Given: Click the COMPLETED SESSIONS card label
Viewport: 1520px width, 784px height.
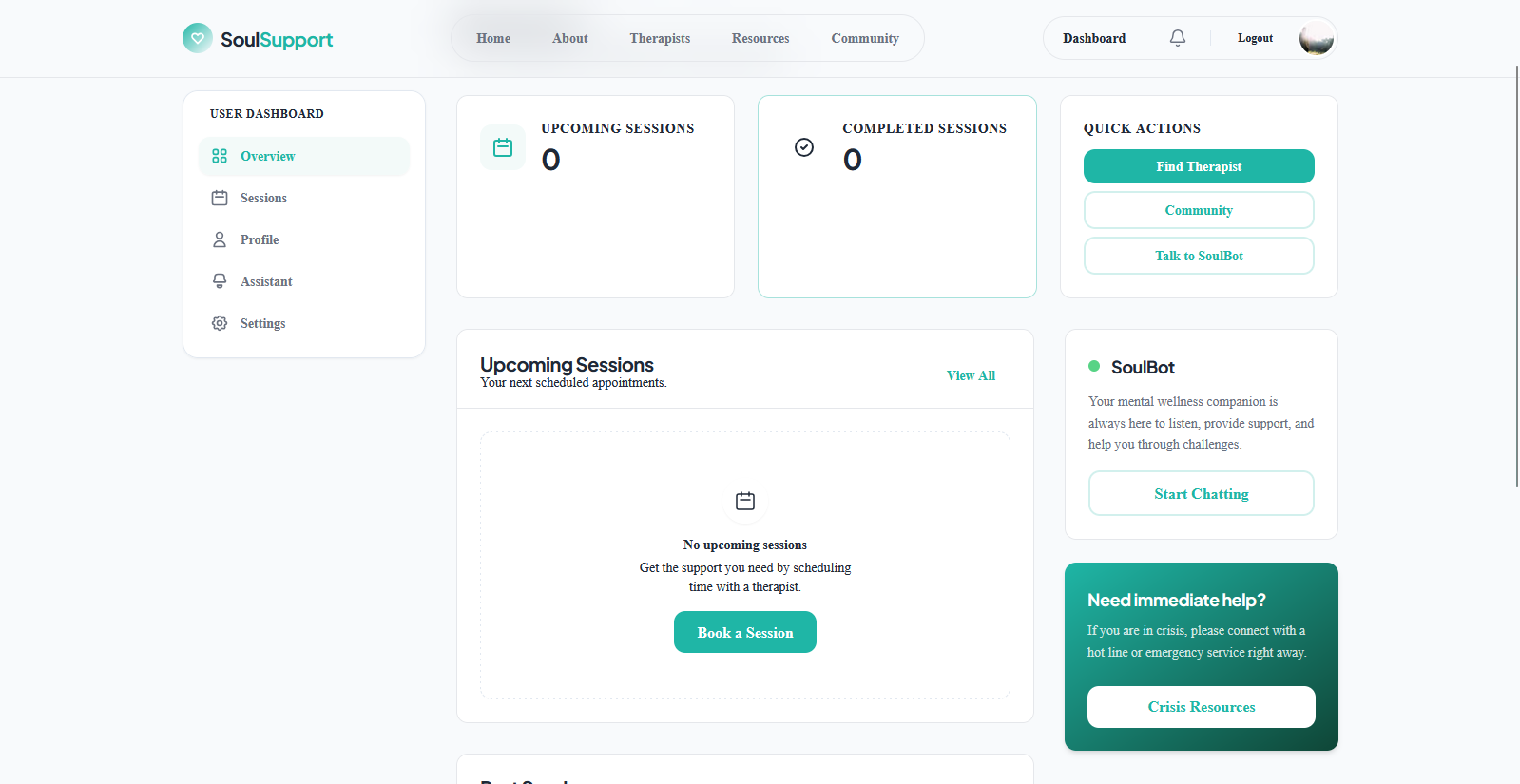Looking at the screenshot, I should click(924, 128).
